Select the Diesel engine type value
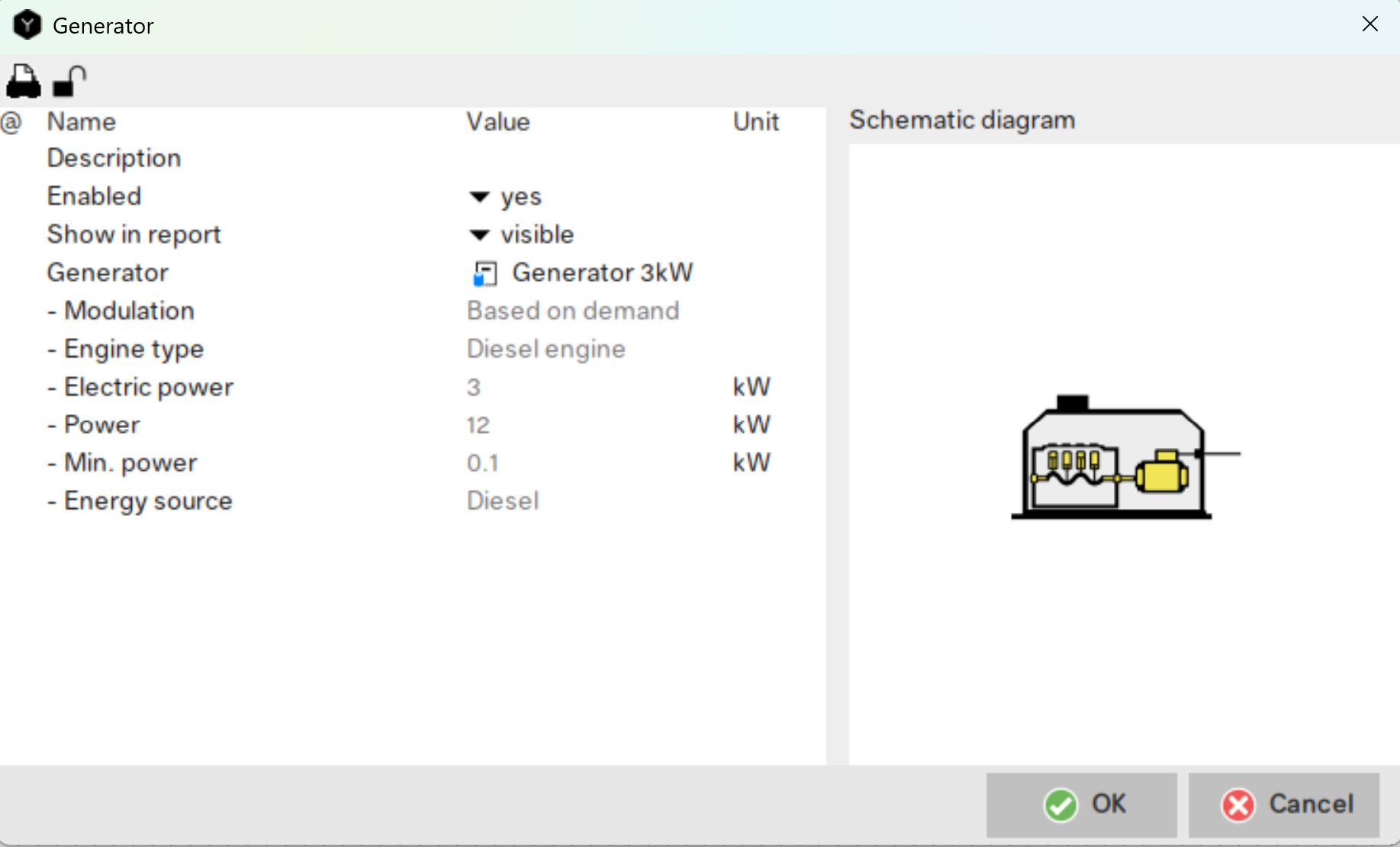 (x=546, y=349)
